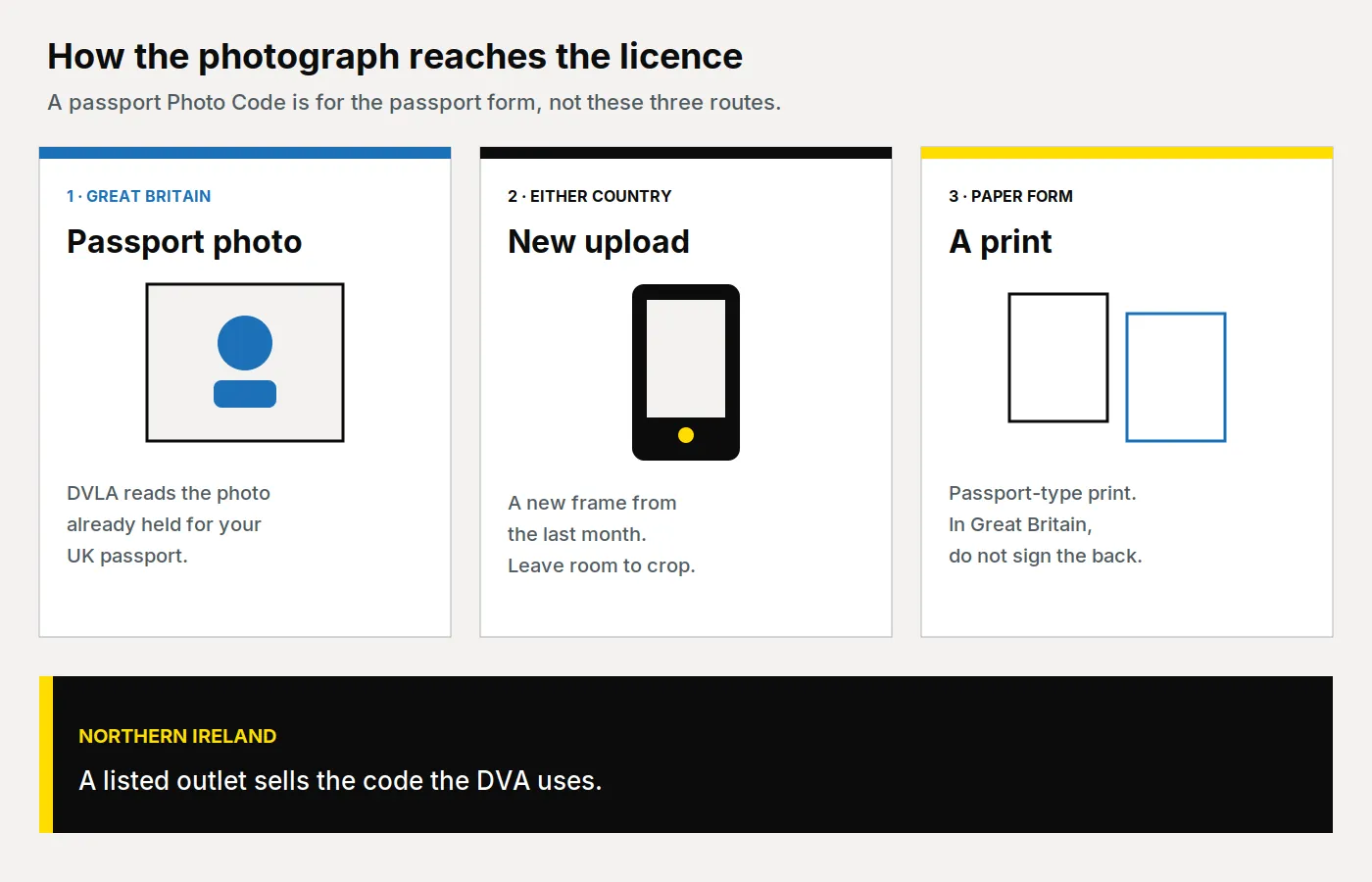1372x882 pixels.
Task: Click the text 'A new frame from'
Action: [x=592, y=503]
